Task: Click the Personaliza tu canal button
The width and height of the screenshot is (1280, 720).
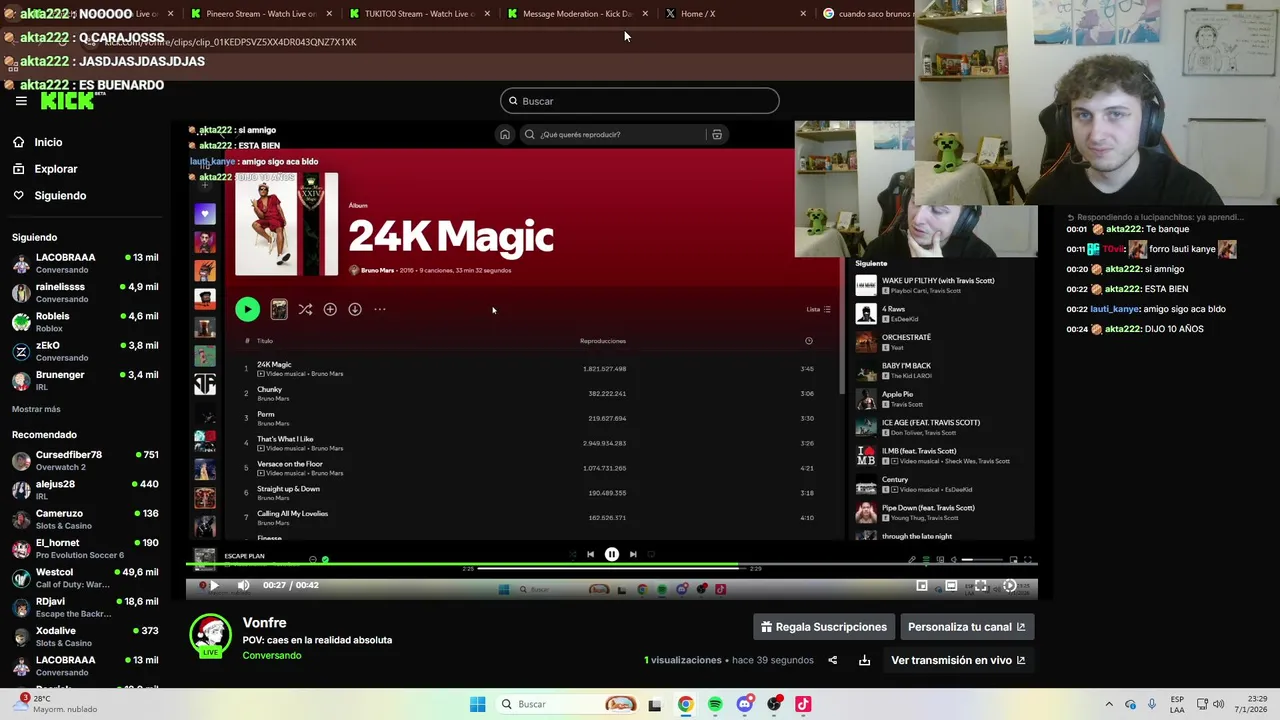Action: coord(966,627)
